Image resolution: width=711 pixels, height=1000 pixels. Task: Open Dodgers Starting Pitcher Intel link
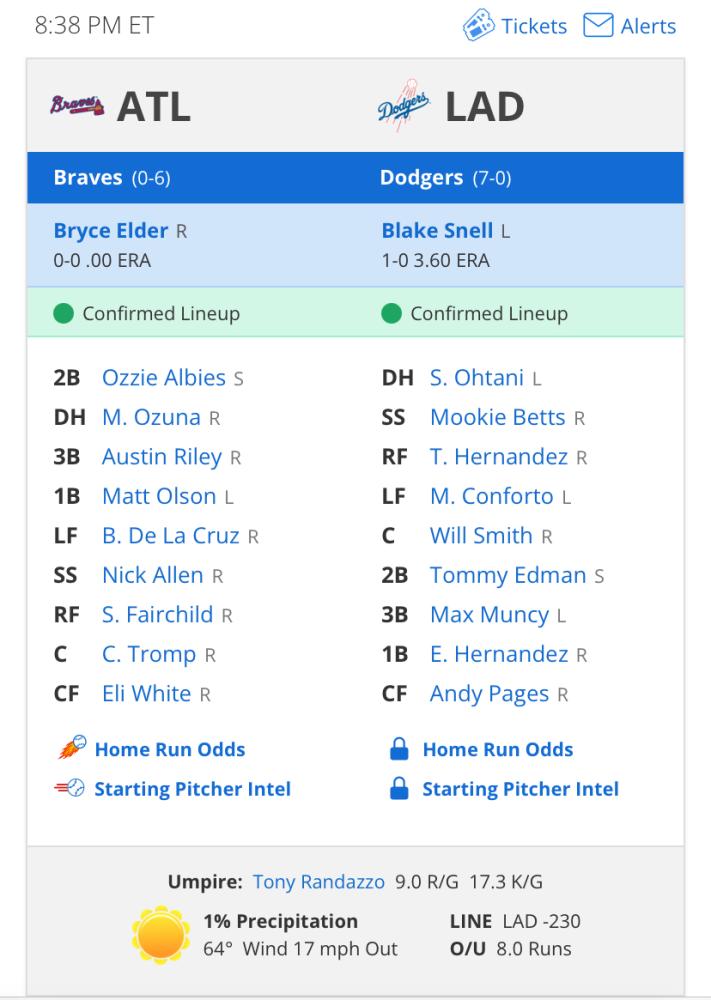(521, 789)
